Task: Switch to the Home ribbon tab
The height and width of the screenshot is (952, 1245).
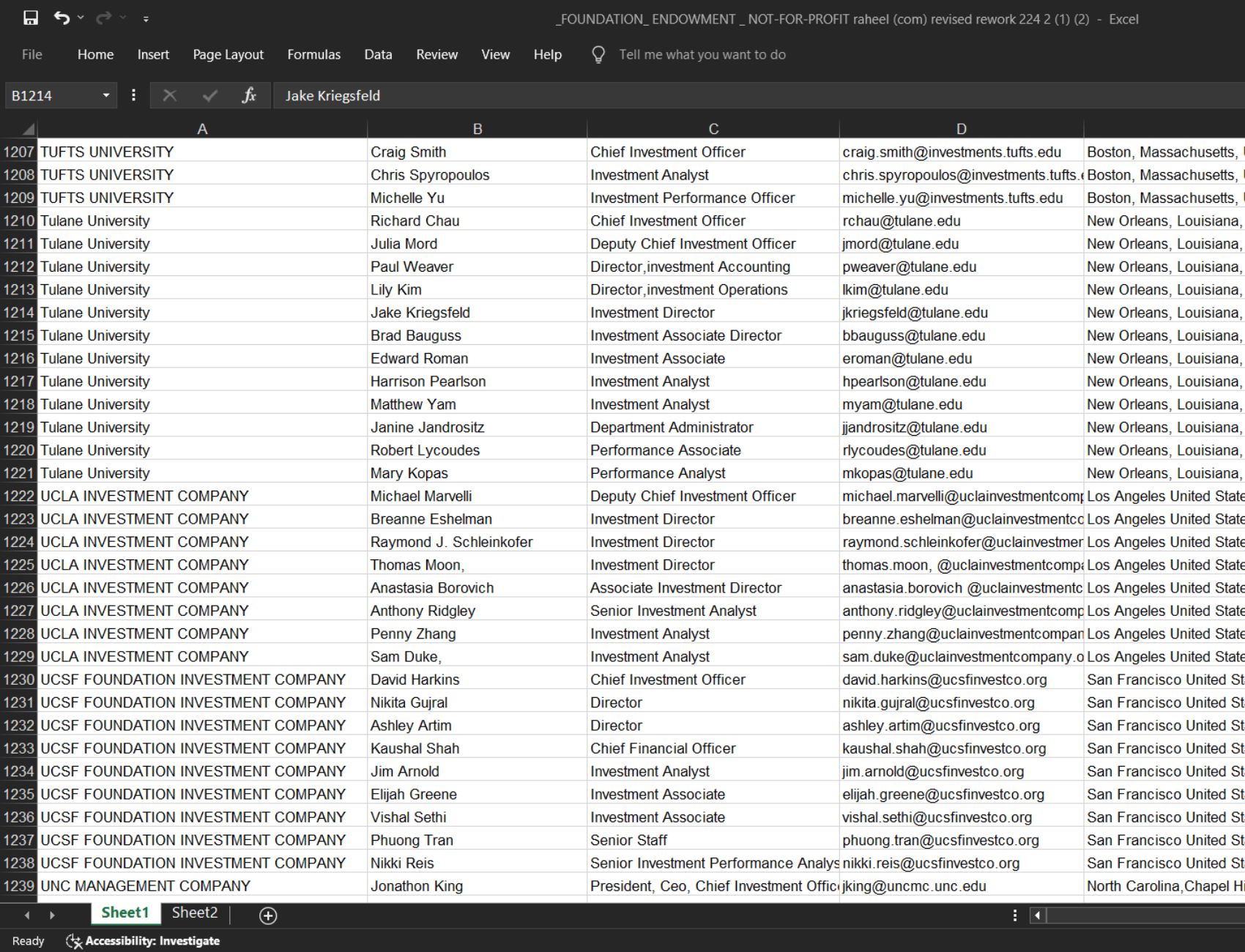Action: pos(95,54)
